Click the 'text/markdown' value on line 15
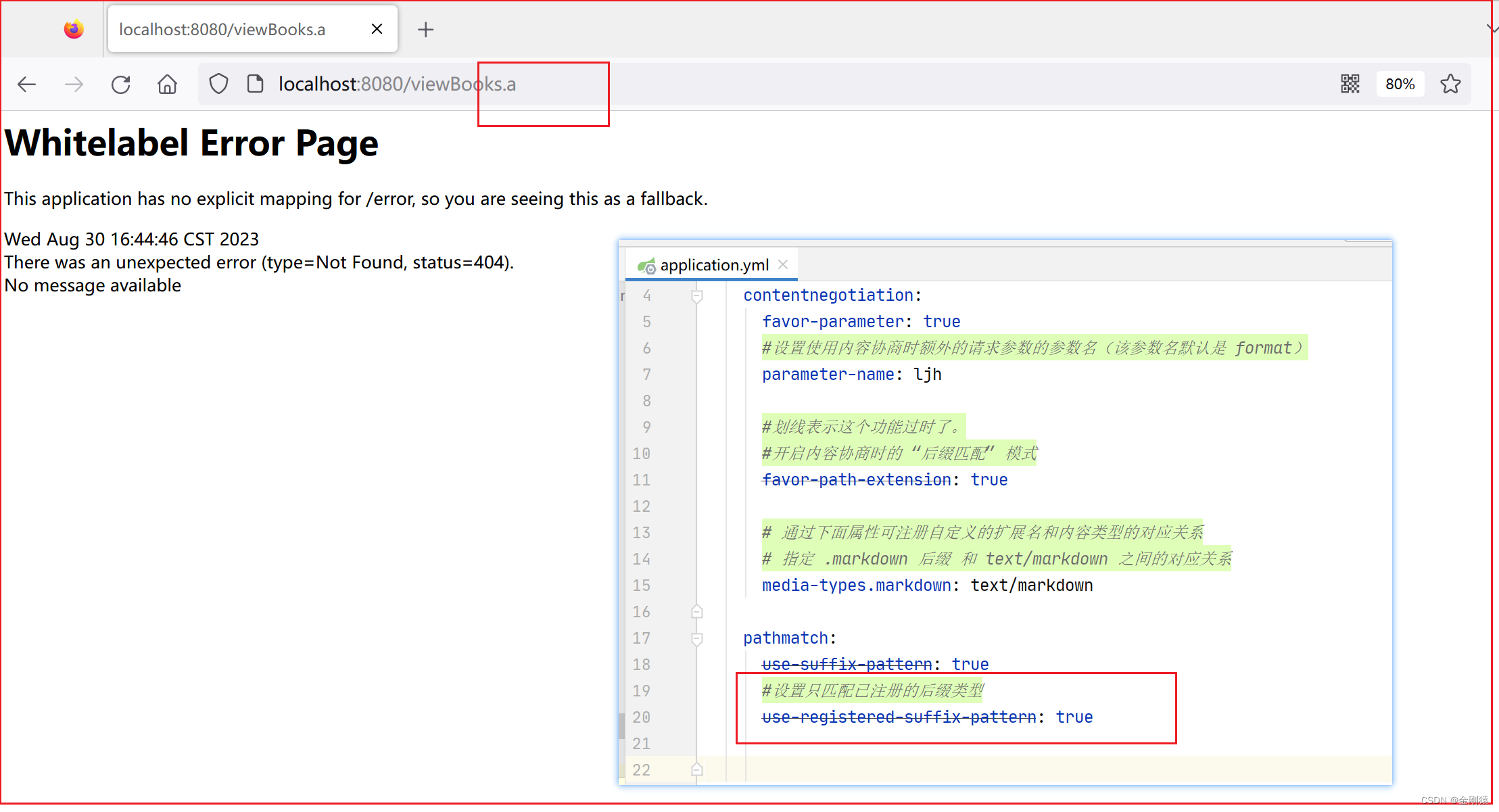The height and width of the screenshot is (812, 1499). click(1032, 586)
